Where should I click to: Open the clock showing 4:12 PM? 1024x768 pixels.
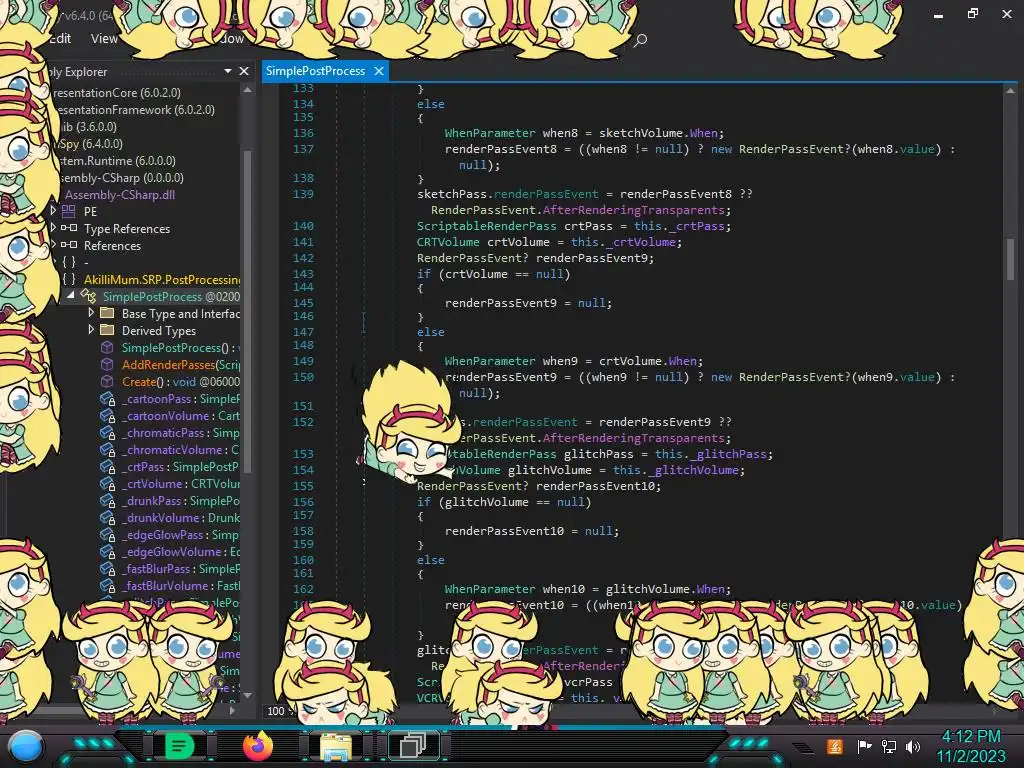(x=971, y=737)
